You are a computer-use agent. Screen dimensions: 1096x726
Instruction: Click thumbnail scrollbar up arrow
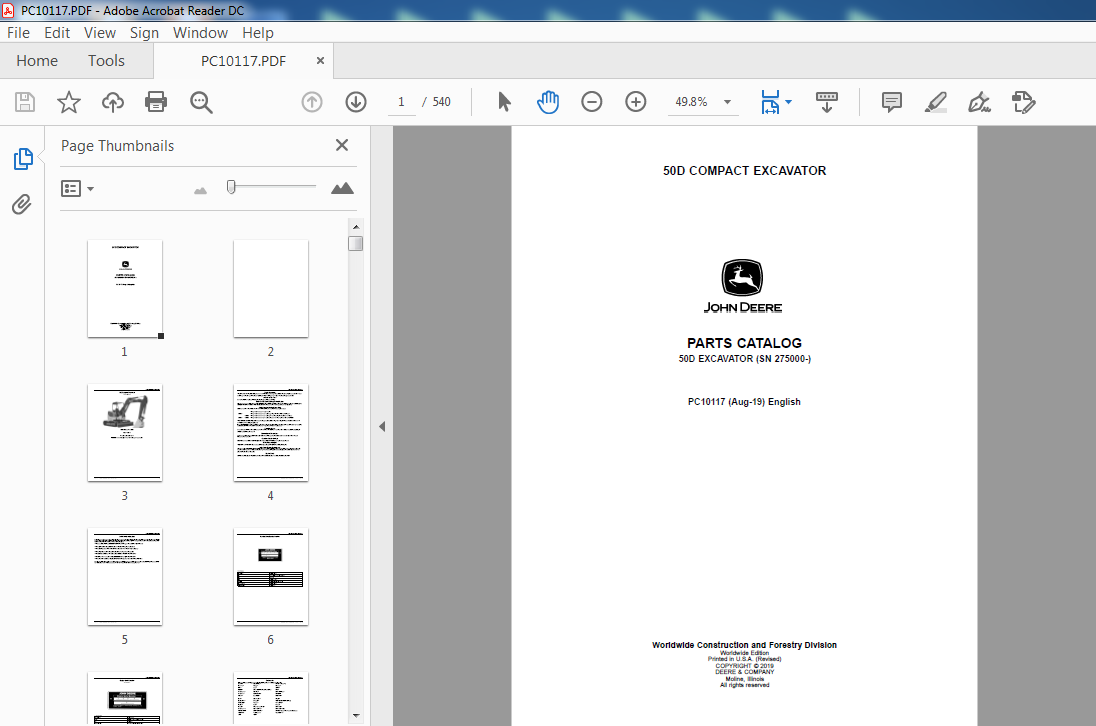(x=356, y=227)
